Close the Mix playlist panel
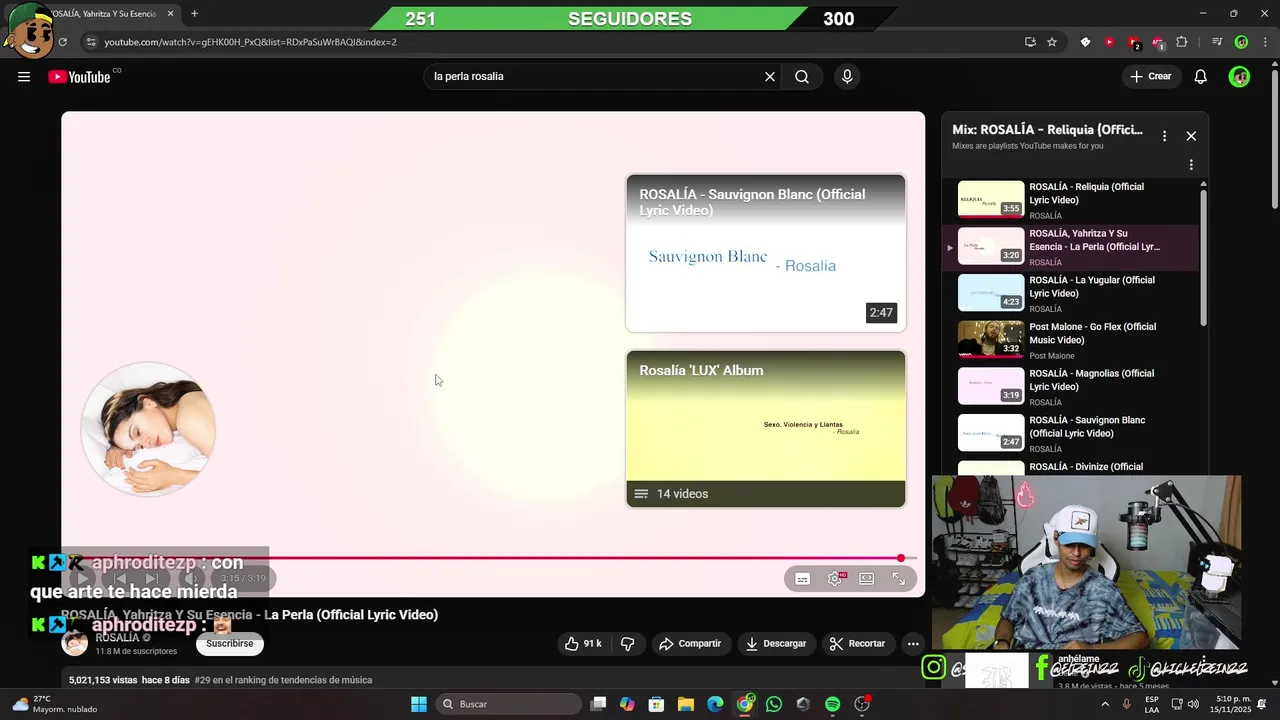 click(x=1191, y=136)
